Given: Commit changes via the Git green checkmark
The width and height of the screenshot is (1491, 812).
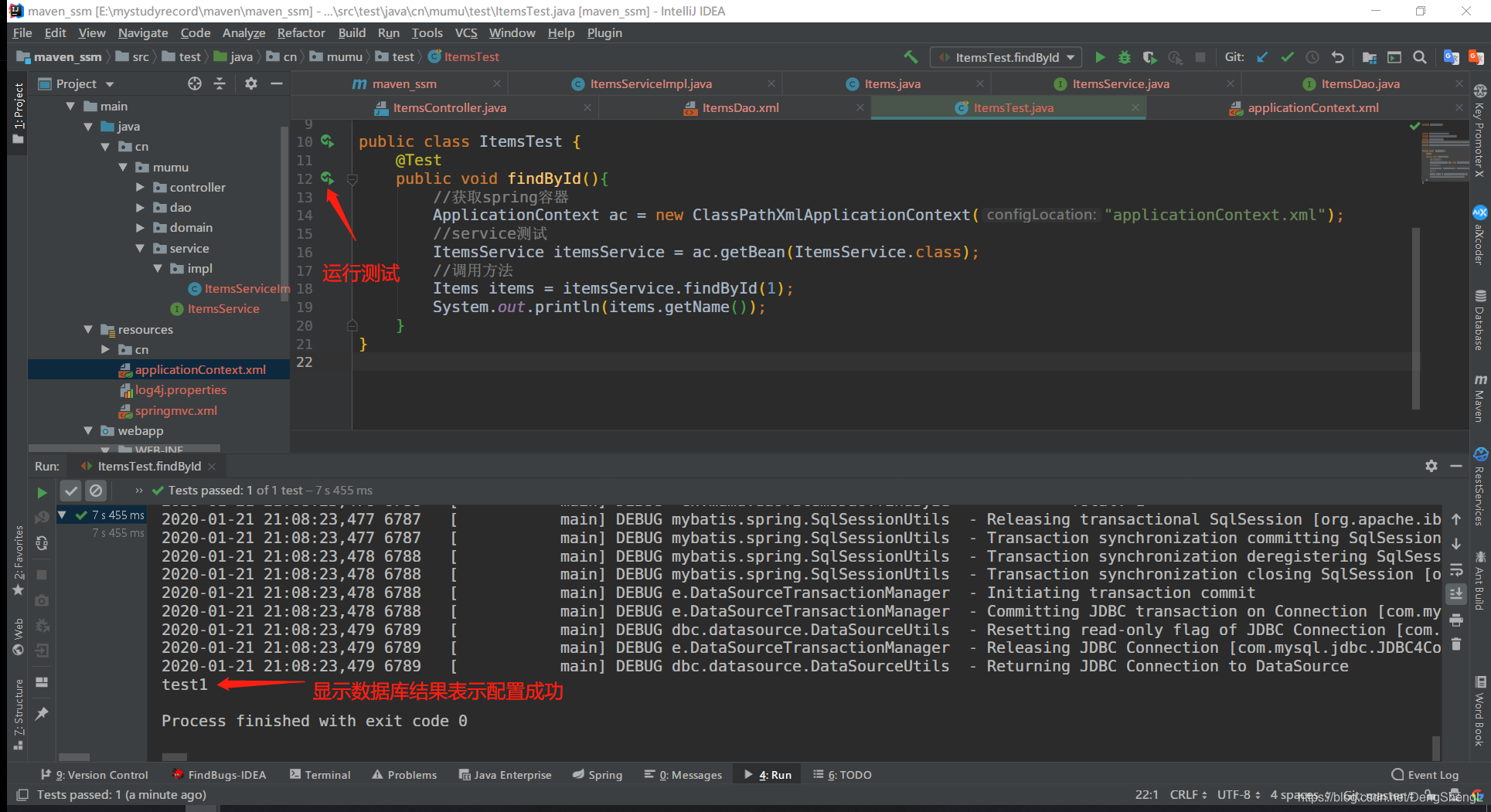Looking at the screenshot, I should 1287,57.
